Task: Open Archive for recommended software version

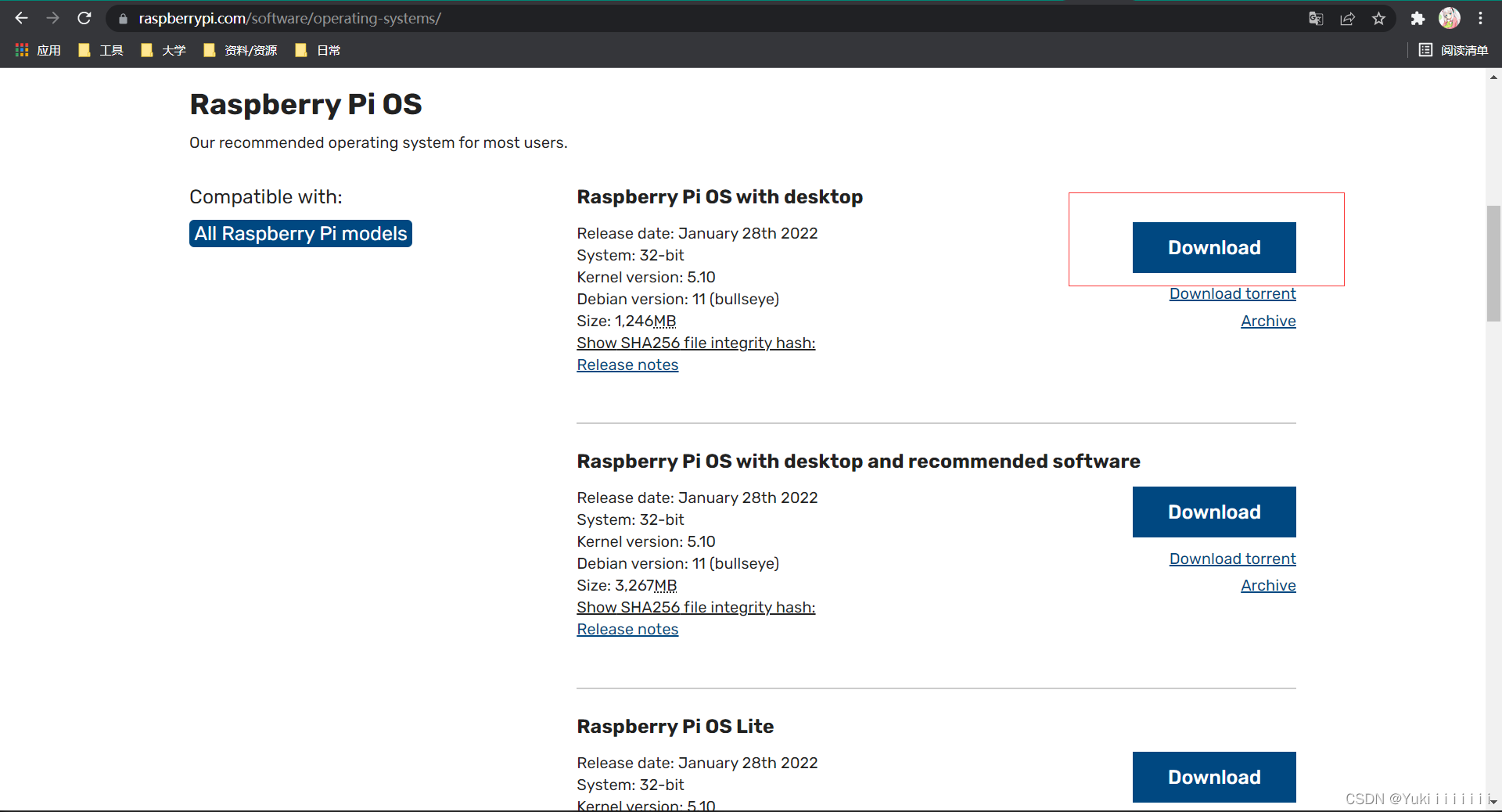Action: point(1268,585)
